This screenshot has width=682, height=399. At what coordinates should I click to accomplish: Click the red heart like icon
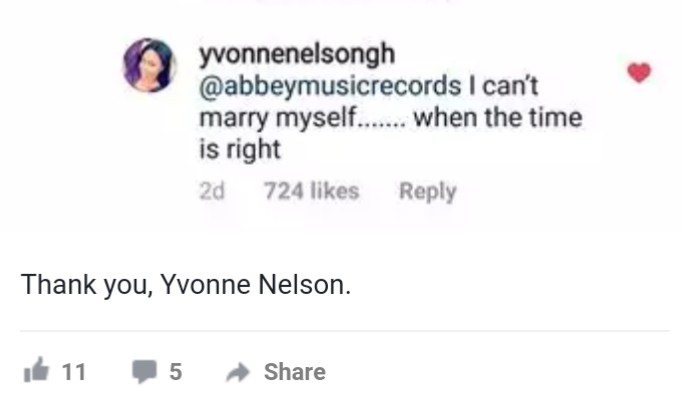click(x=639, y=72)
